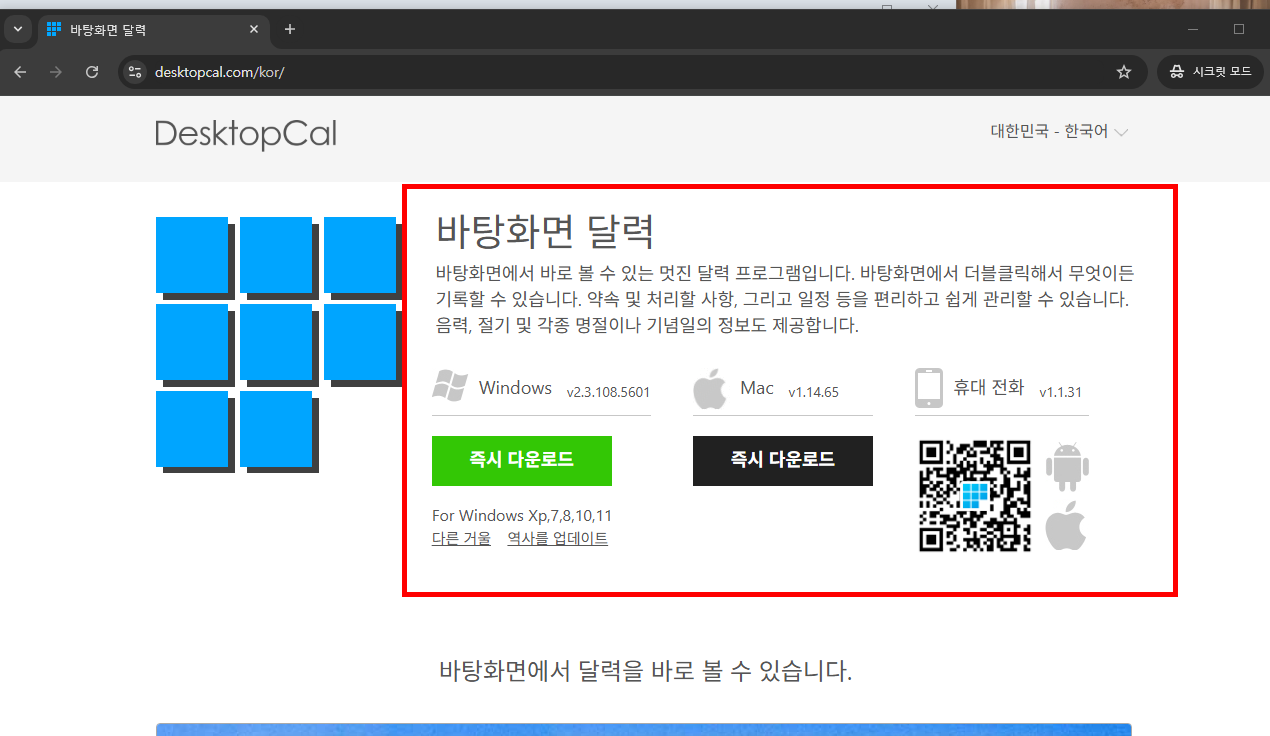This screenshot has height=736, width=1270.
Task: Click green 즉시 다운로드 button for Windows
Action: (522, 461)
